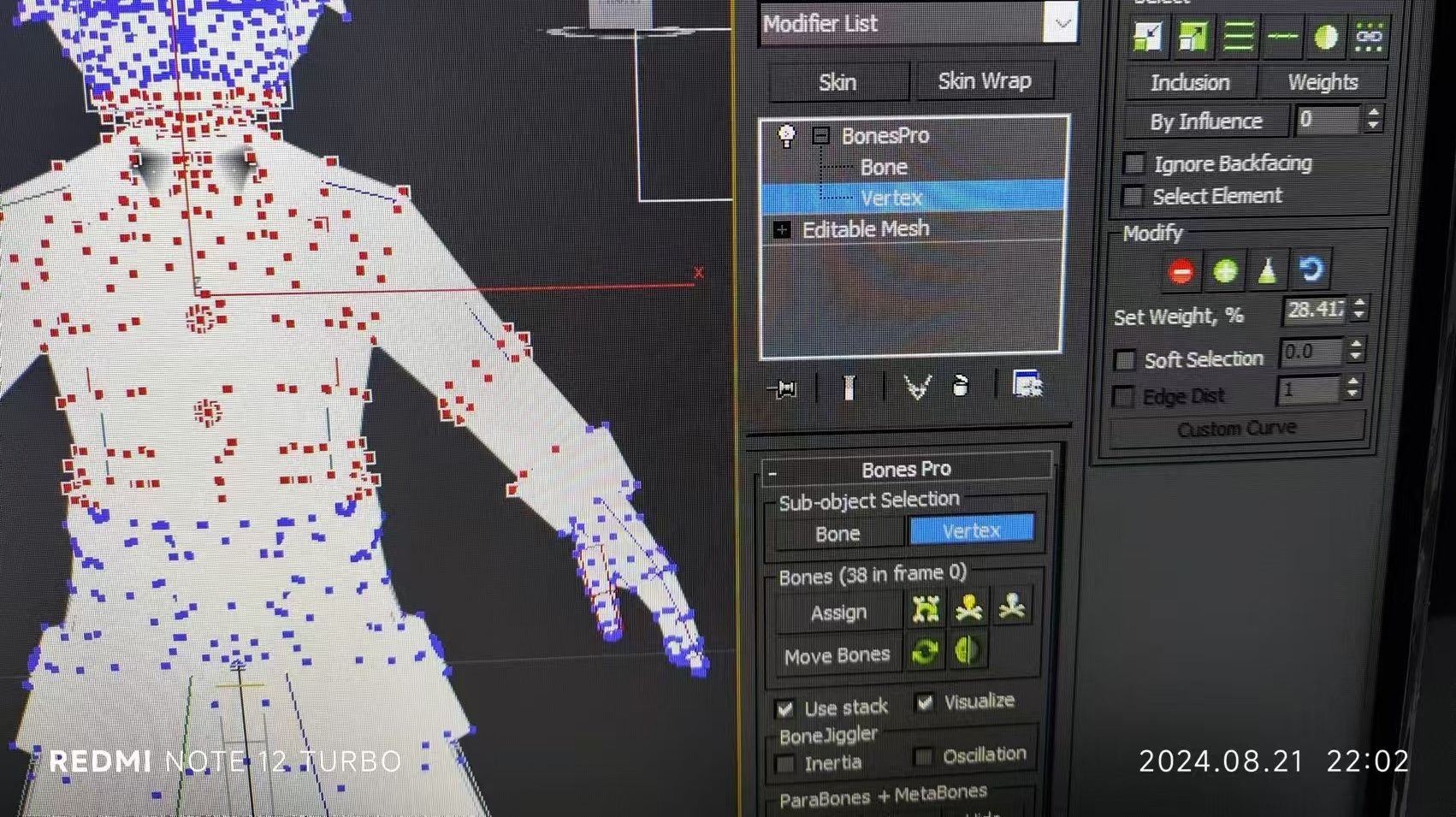Toggle the BonesPro modifier lightbulb

tap(786, 135)
